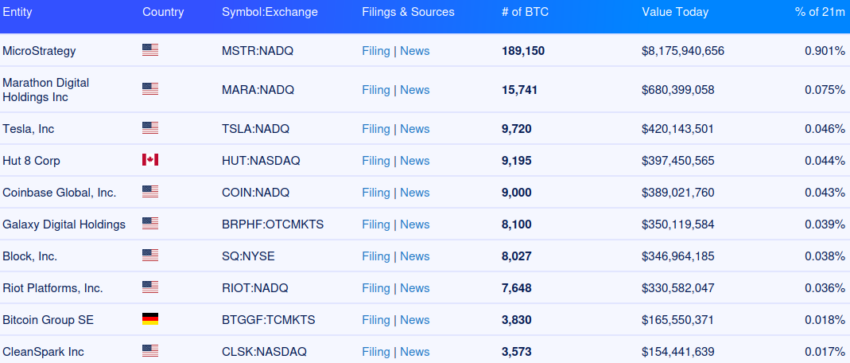Open News link for CleanSpark Inc
This screenshot has width=850, height=363.
[x=415, y=352]
